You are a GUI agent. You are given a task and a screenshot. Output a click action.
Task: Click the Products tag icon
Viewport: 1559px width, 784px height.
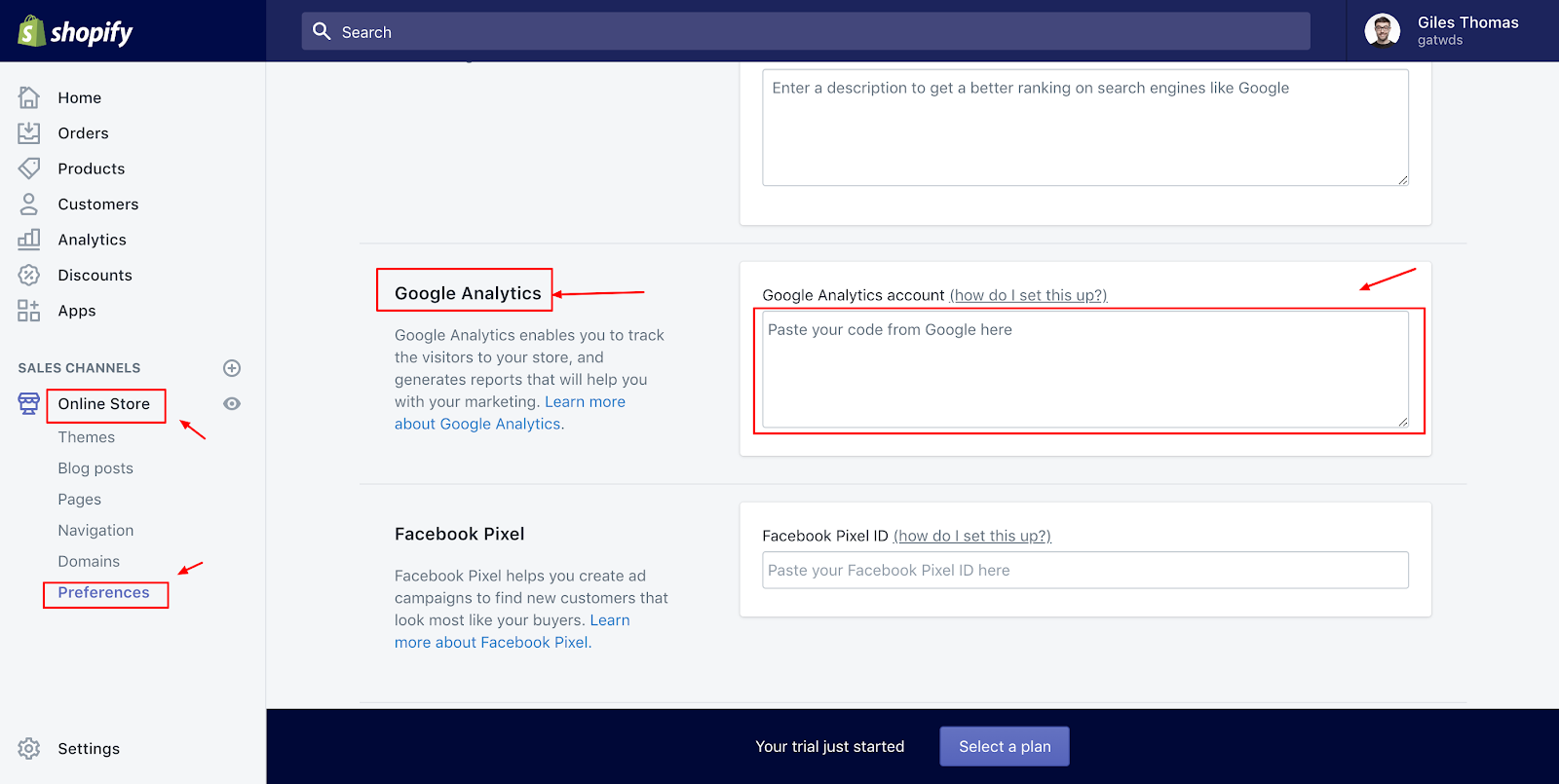(x=29, y=168)
